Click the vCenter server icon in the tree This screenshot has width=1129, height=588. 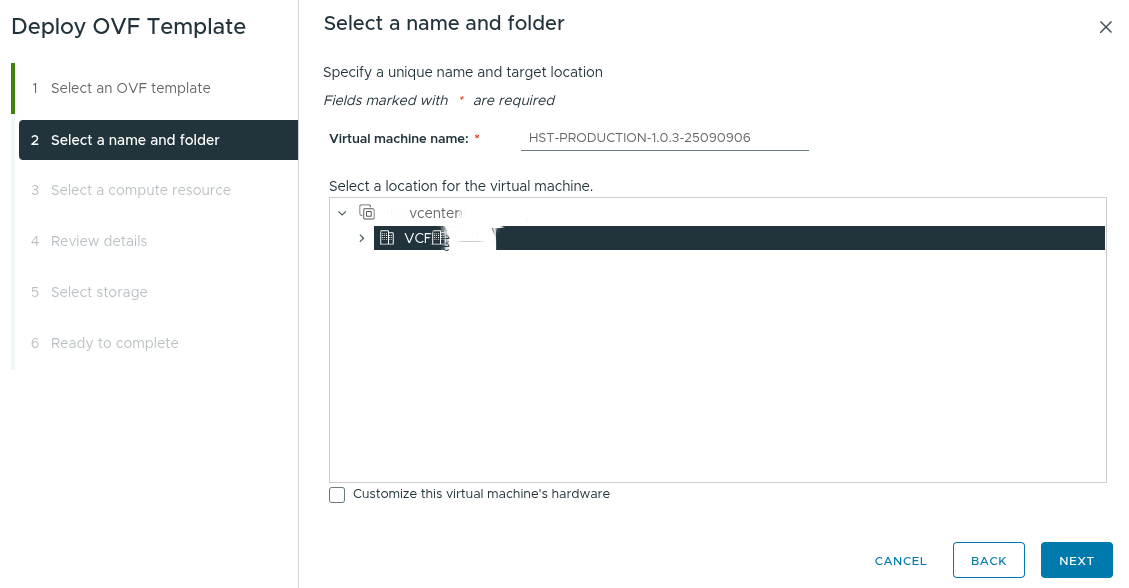(x=369, y=212)
